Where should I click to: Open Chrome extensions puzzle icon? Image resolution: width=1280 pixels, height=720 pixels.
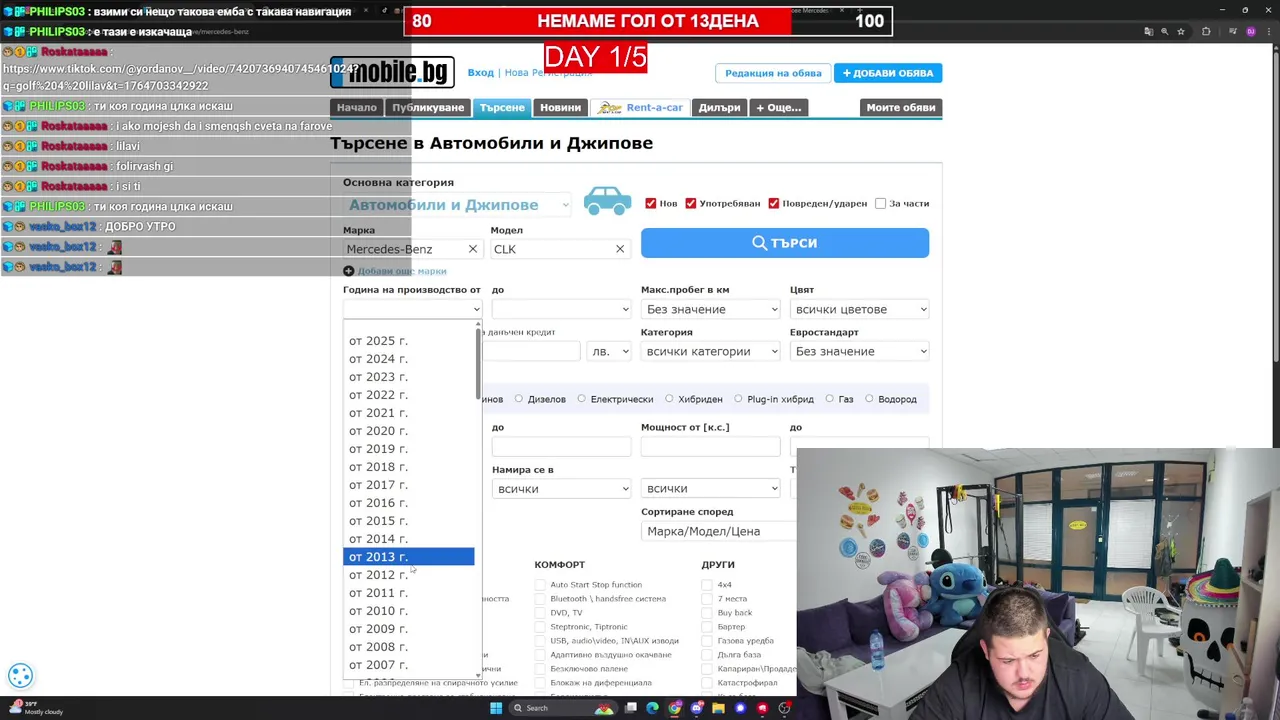[x=1206, y=32]
